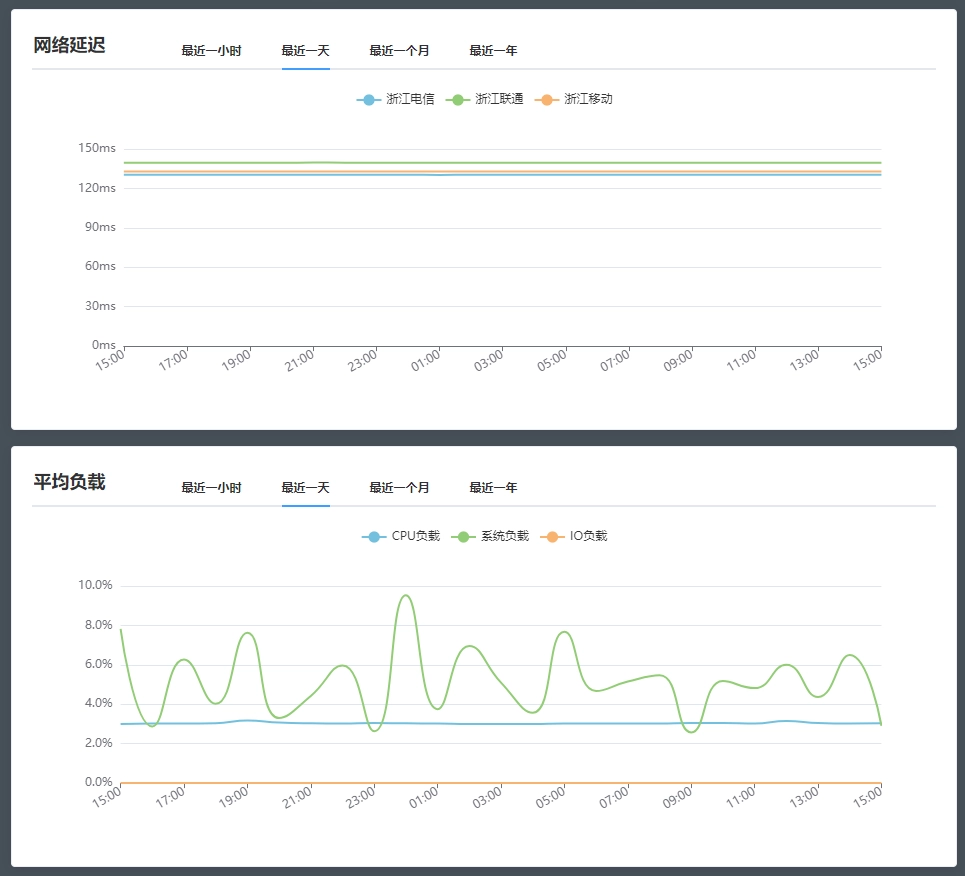Toggle 浙江移动 legend series visibility
965x876 pixels.
pos(574,99)
